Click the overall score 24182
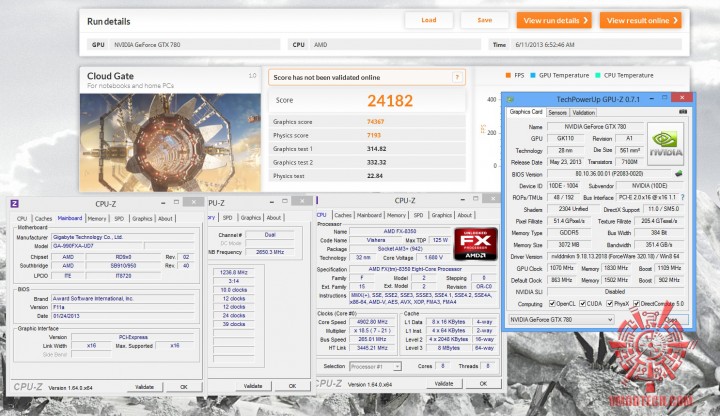Viewport: 720px width, 416px height. point(390,101)
